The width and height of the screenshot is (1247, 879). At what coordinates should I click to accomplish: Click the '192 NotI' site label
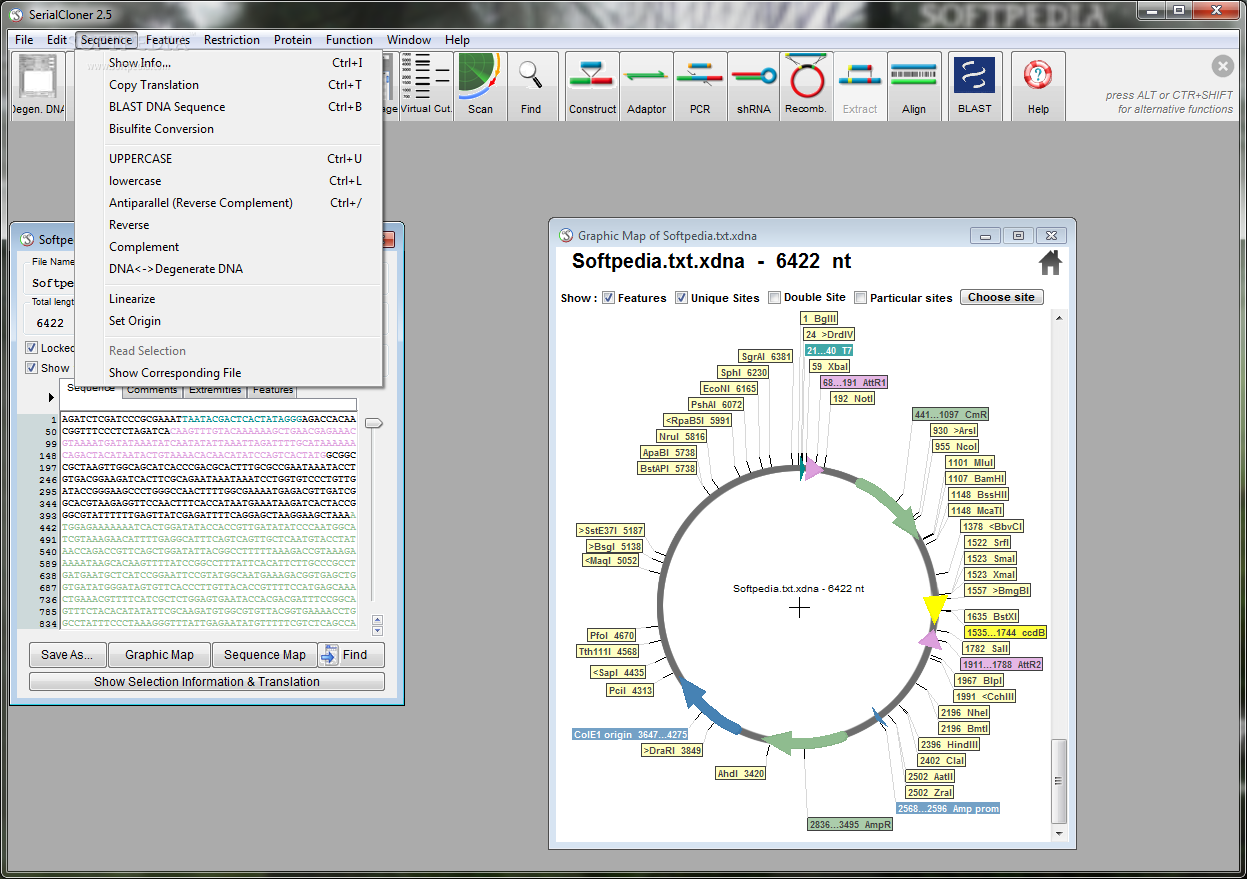click(x=852, y=398)
